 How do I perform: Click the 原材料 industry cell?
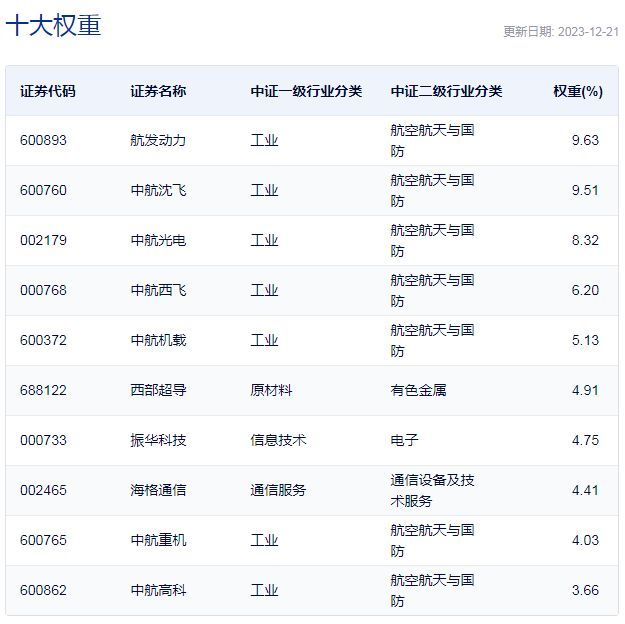(x=271, y=390)
